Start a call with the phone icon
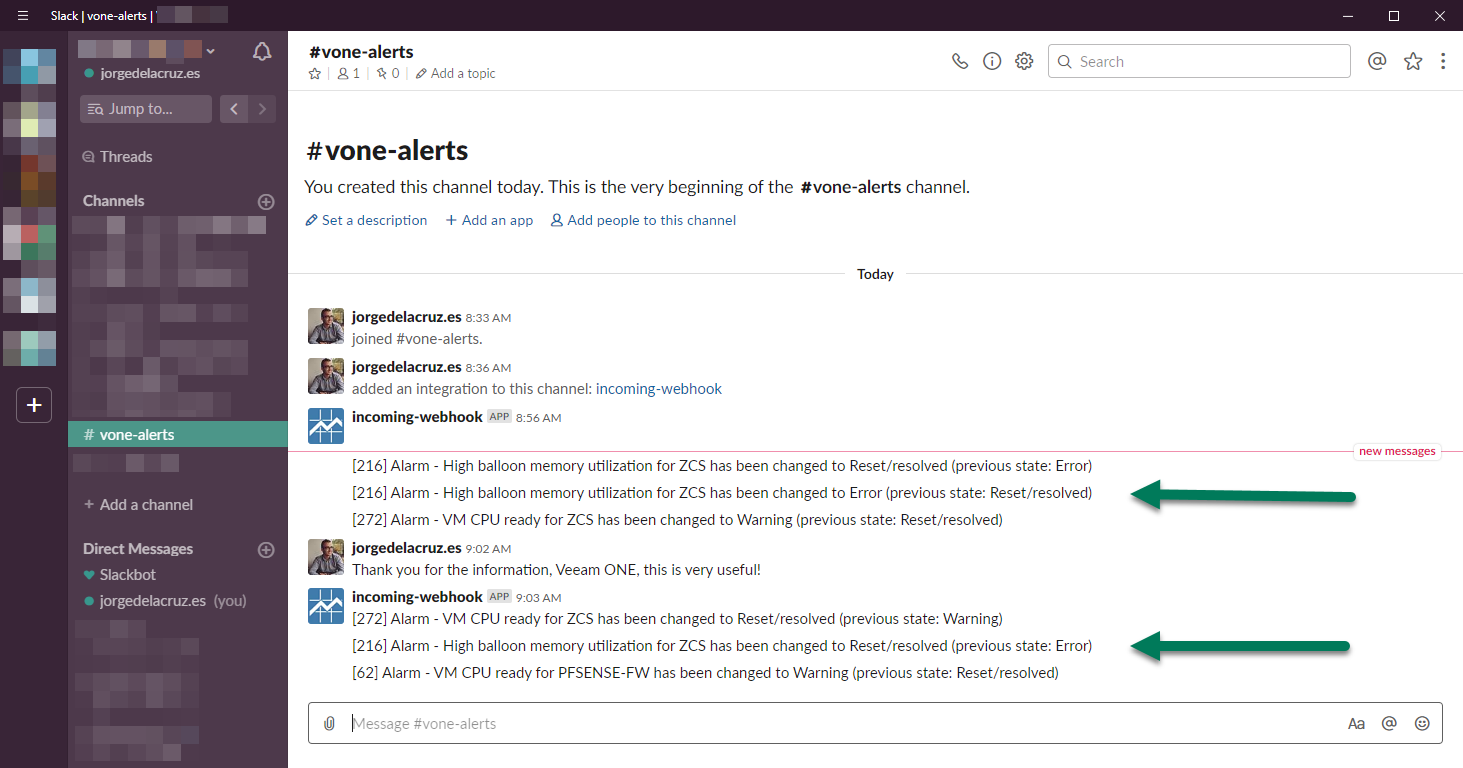The width and height of the screenshot is (1463, 768). point(960,61)
